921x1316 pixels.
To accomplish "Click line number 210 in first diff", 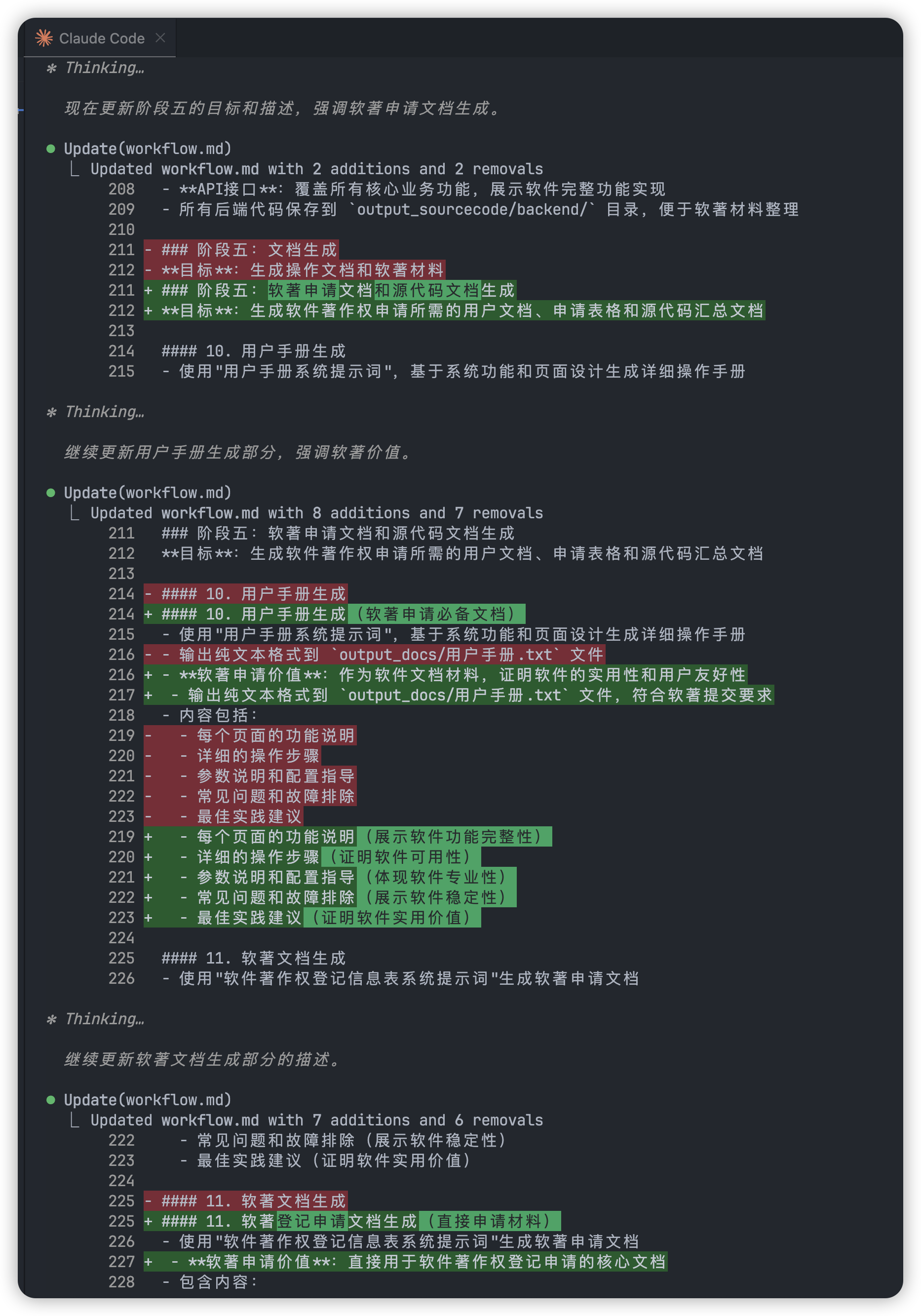I will pos(121,230).
